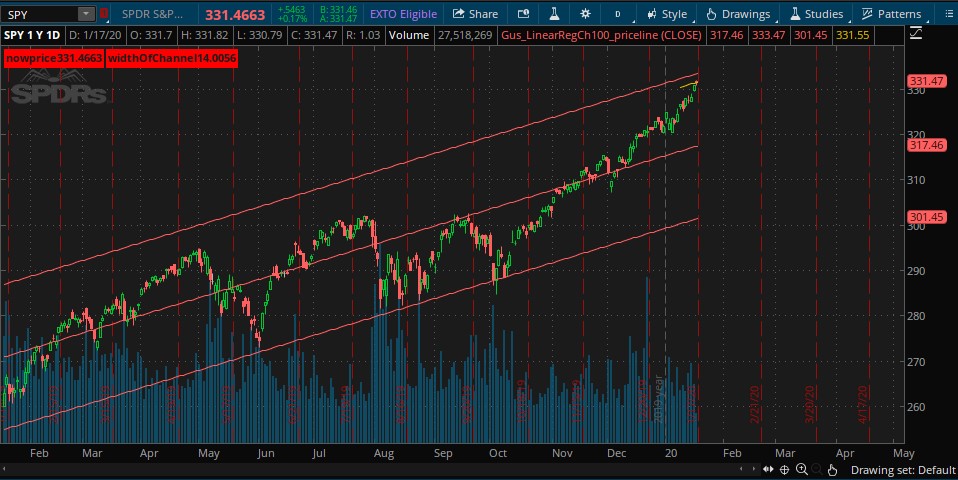Click the zoom in magnifier icon
Screen dimensions: 958x480
[802, 470]
